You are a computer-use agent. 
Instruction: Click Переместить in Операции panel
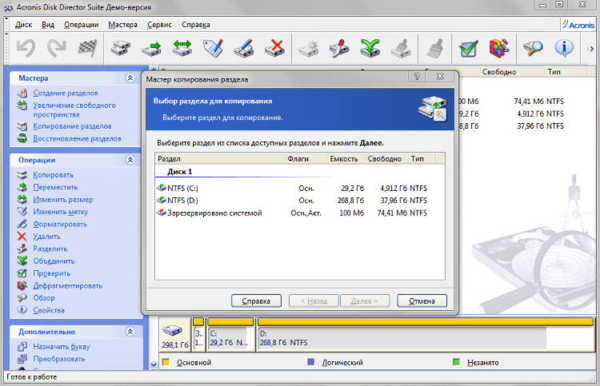pyautogui.click(x=55, y=187)
